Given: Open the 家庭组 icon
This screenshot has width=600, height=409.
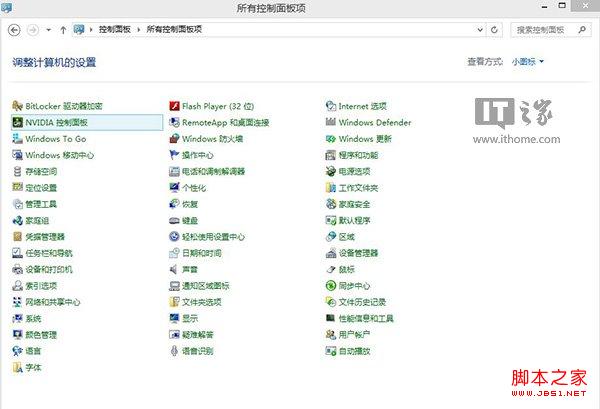Looking at the screenshot, I should point(18,220).
